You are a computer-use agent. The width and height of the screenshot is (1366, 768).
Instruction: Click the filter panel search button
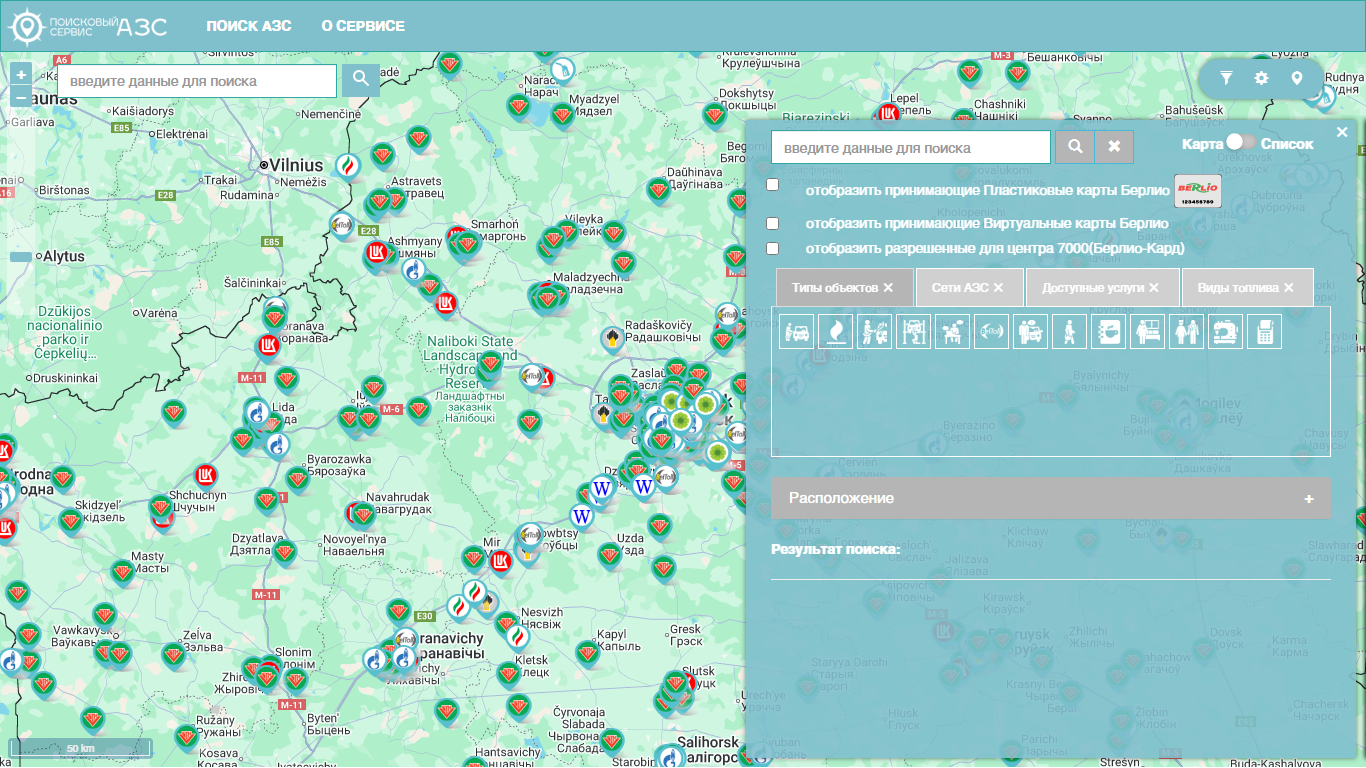tap(1075, 147)
